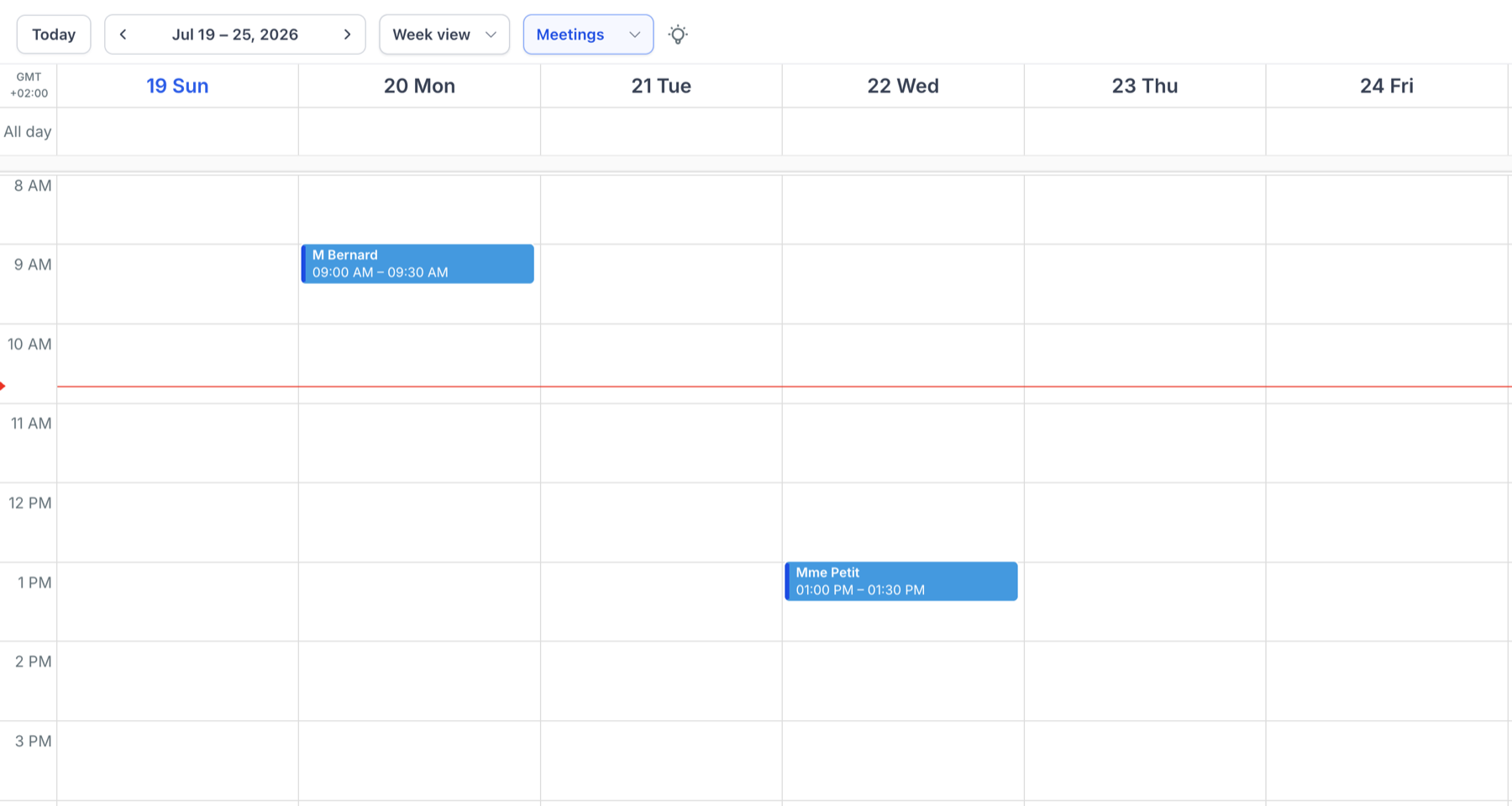Select the 21 Tue day header
Image resolution: width=1512 pixels, height=806 pixels.
click(661, 86)
